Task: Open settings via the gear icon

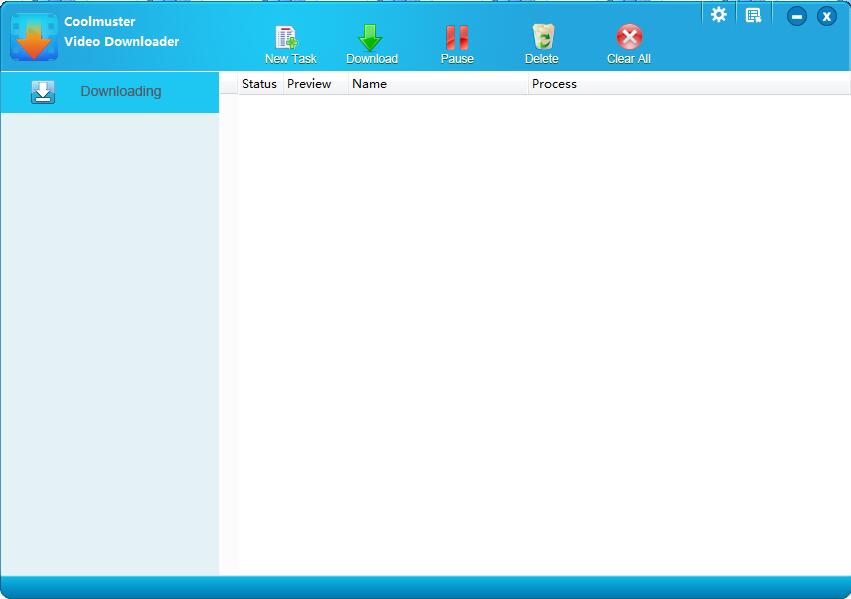Action: click(718, 14)
